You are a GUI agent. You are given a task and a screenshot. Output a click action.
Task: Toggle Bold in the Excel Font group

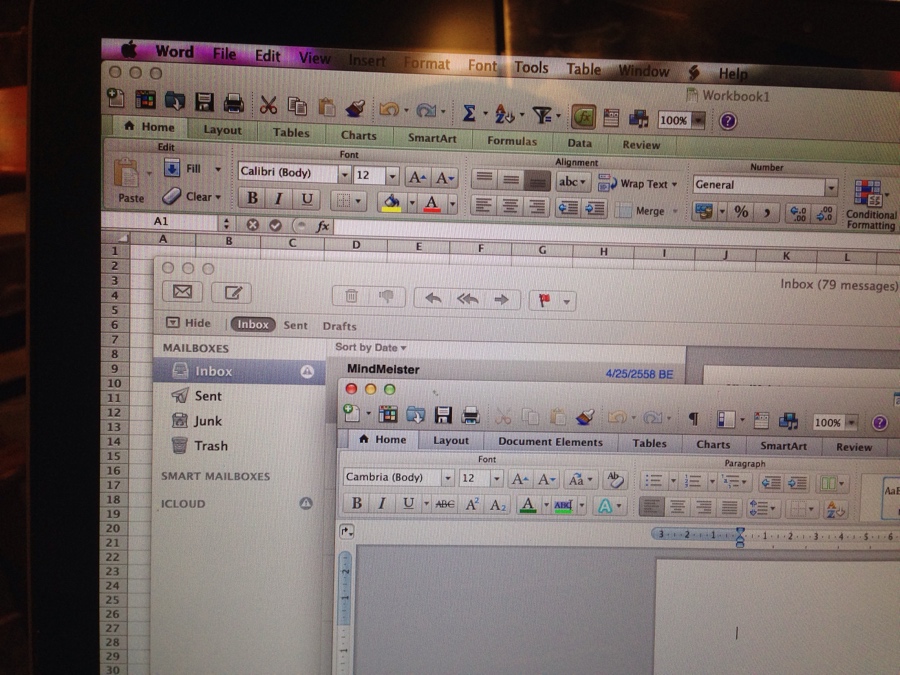[x=252, y=198]
